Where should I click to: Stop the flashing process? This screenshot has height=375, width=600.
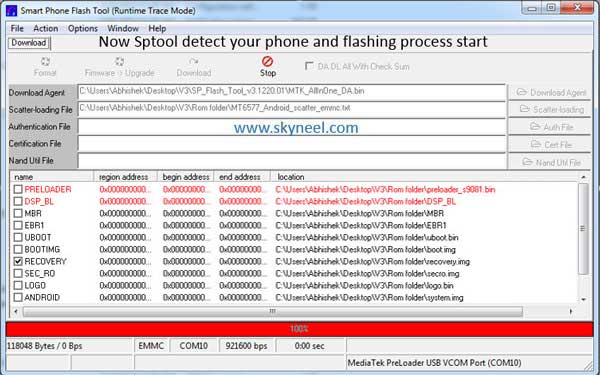click(267, 66)
